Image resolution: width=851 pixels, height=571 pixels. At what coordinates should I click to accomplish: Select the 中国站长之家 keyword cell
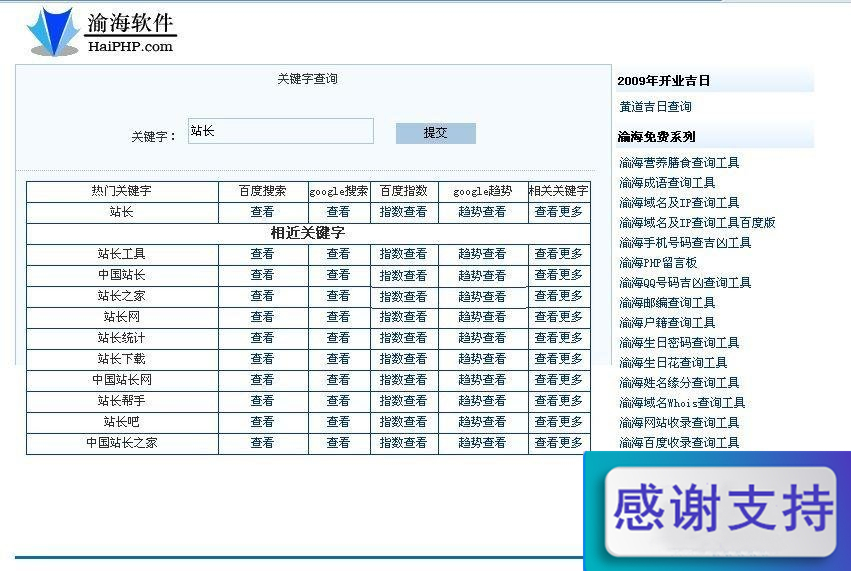(122, 443)
